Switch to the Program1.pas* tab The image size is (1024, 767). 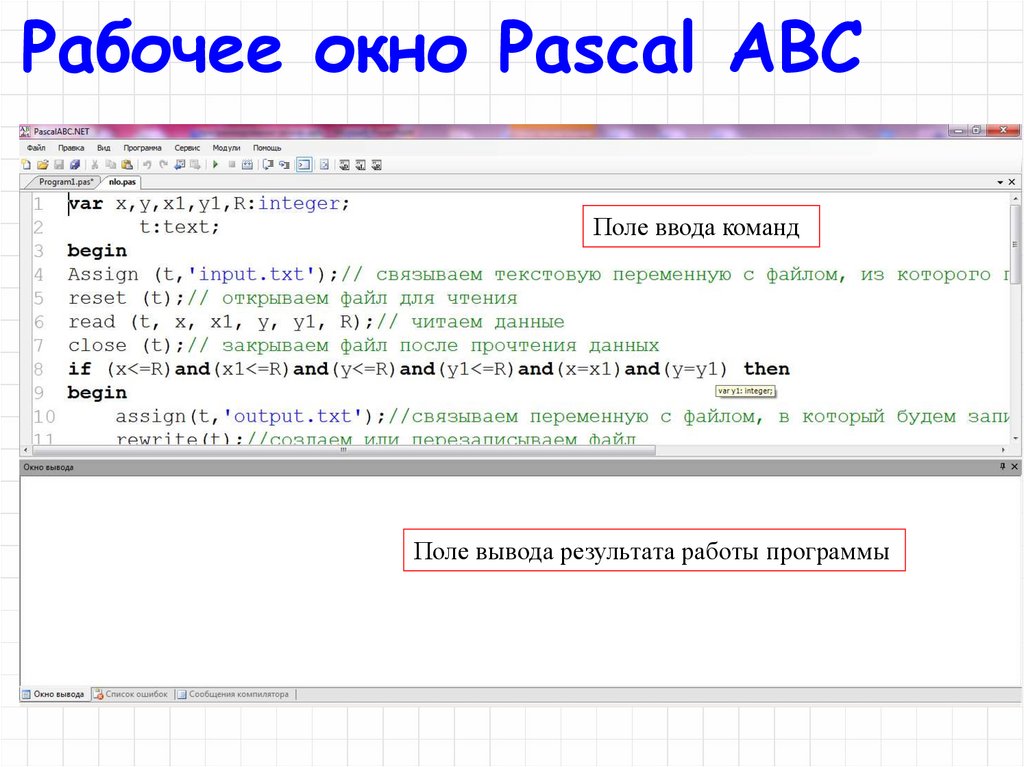[x=65, y=182]
